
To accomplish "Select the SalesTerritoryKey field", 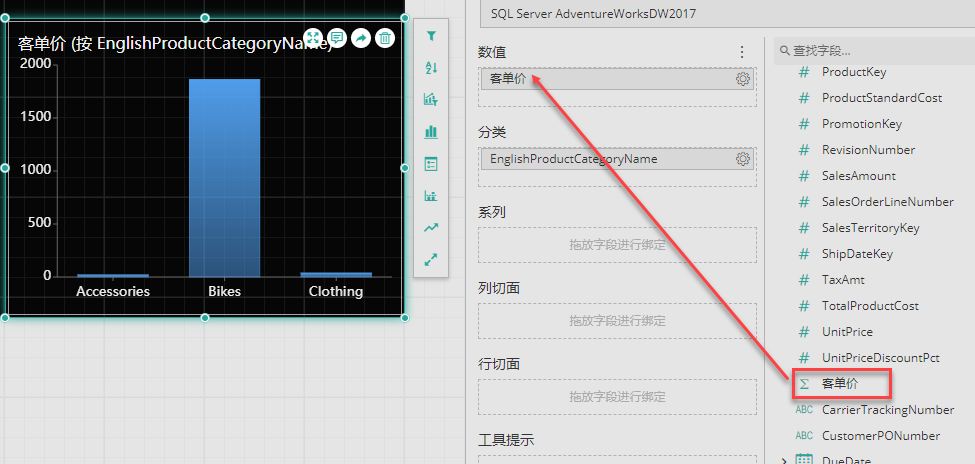I will tap(871, 228).
